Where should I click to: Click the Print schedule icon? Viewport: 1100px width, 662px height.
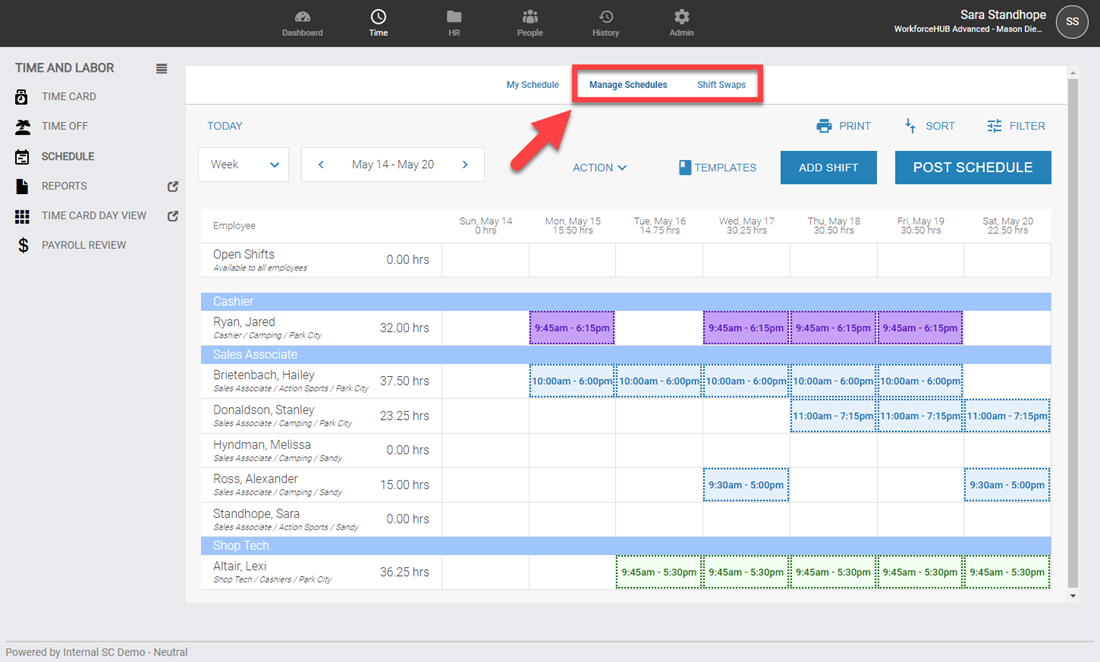[824, 126]
